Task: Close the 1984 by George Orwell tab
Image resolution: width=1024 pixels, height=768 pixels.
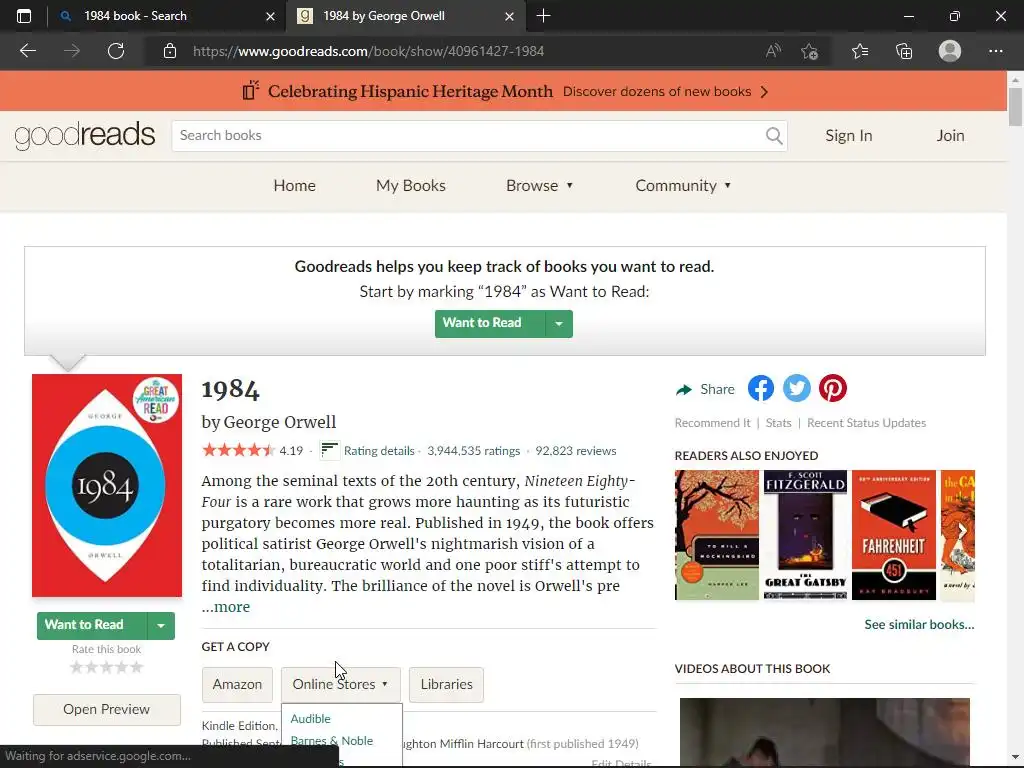Action: point(509,16)
